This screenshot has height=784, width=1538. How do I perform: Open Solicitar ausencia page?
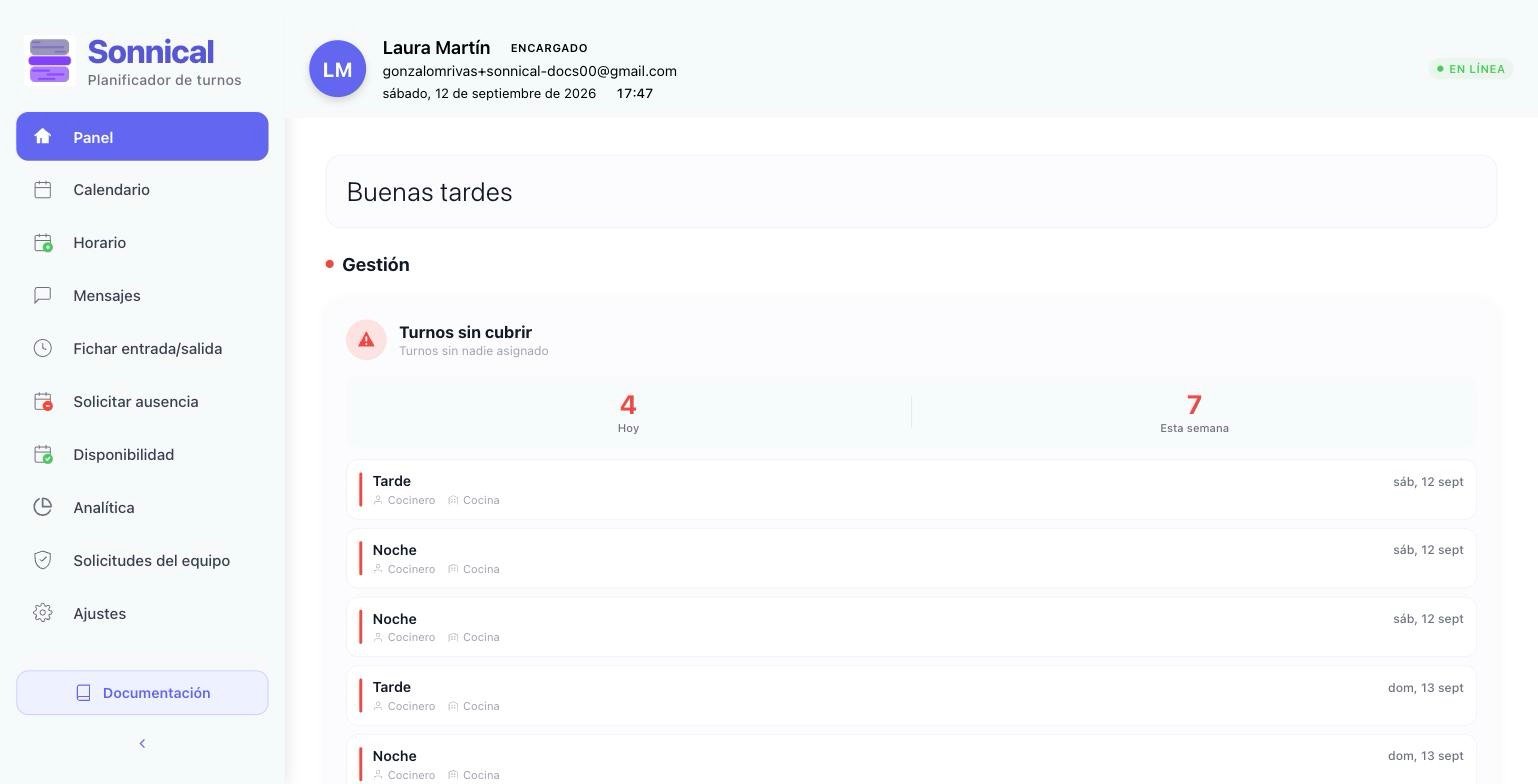(x=142, y=401)
